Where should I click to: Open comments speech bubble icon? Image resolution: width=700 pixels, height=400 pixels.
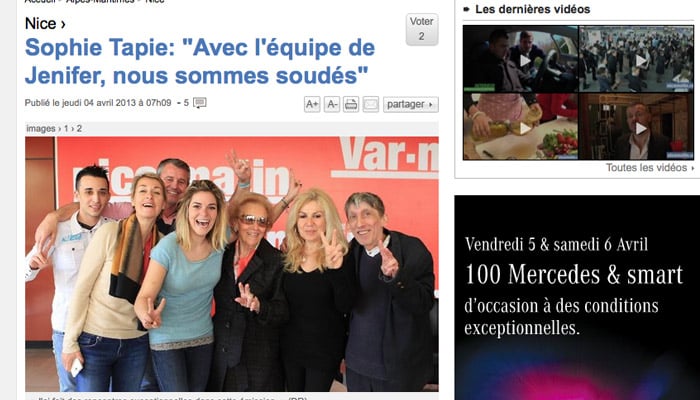pos(200,103)
